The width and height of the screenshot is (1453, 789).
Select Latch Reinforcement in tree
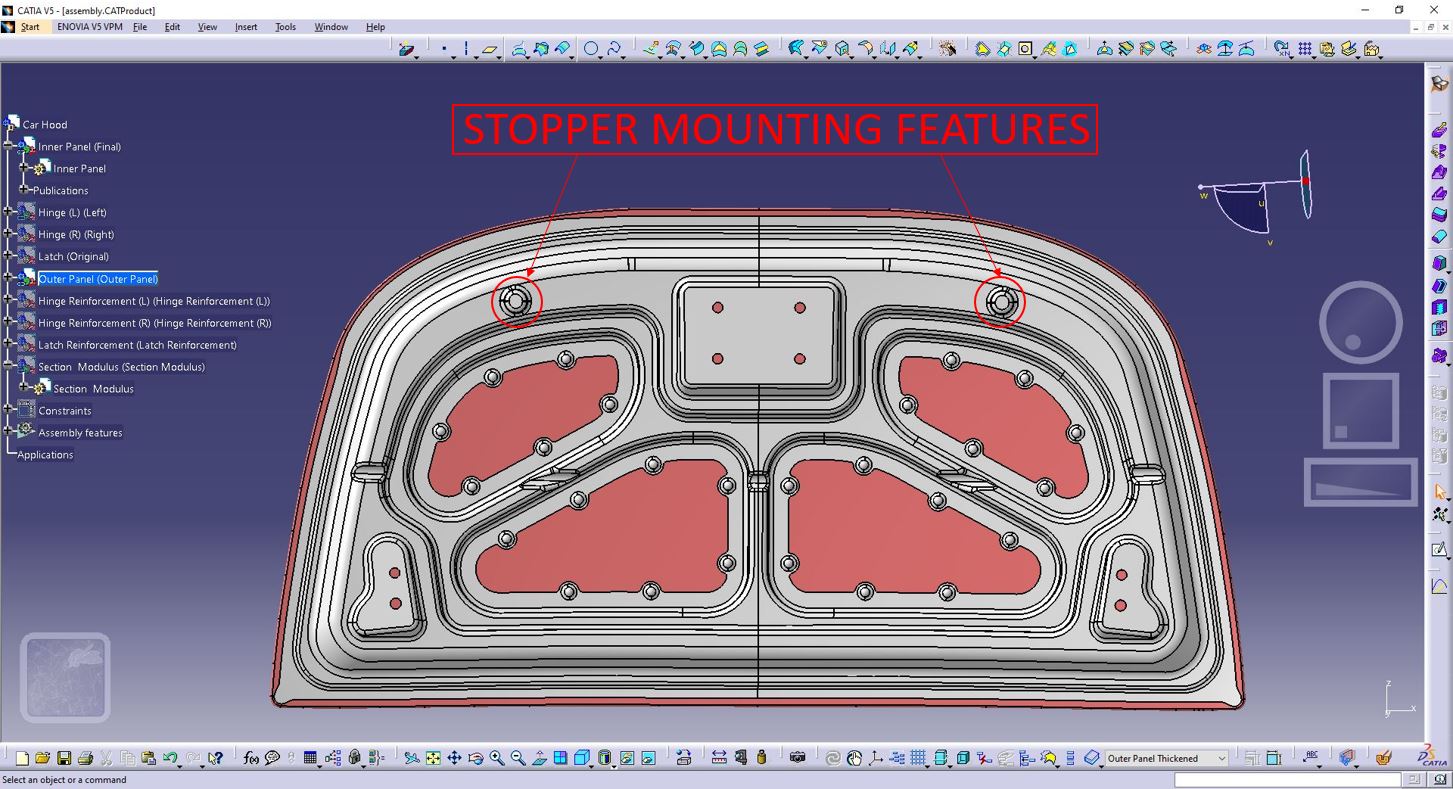(x=137, y=345)
